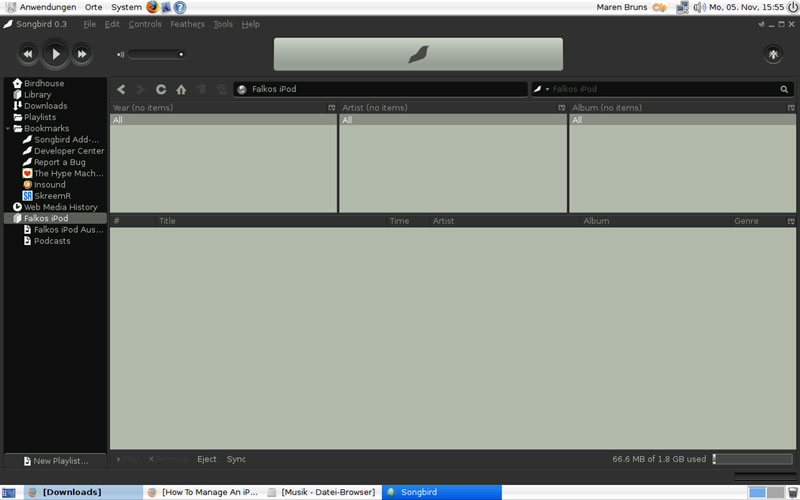Skip to the previous track
This screenshot has width=800, height=500.
[x=28, y=54]
